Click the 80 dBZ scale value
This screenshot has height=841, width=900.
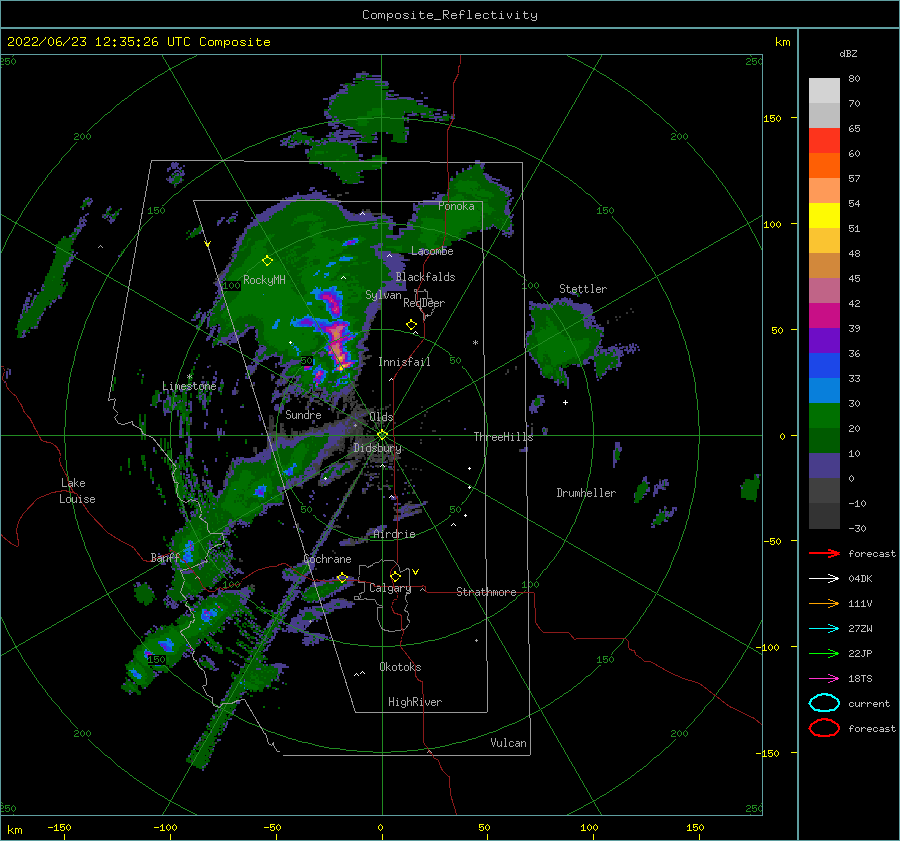click(855, 79)
